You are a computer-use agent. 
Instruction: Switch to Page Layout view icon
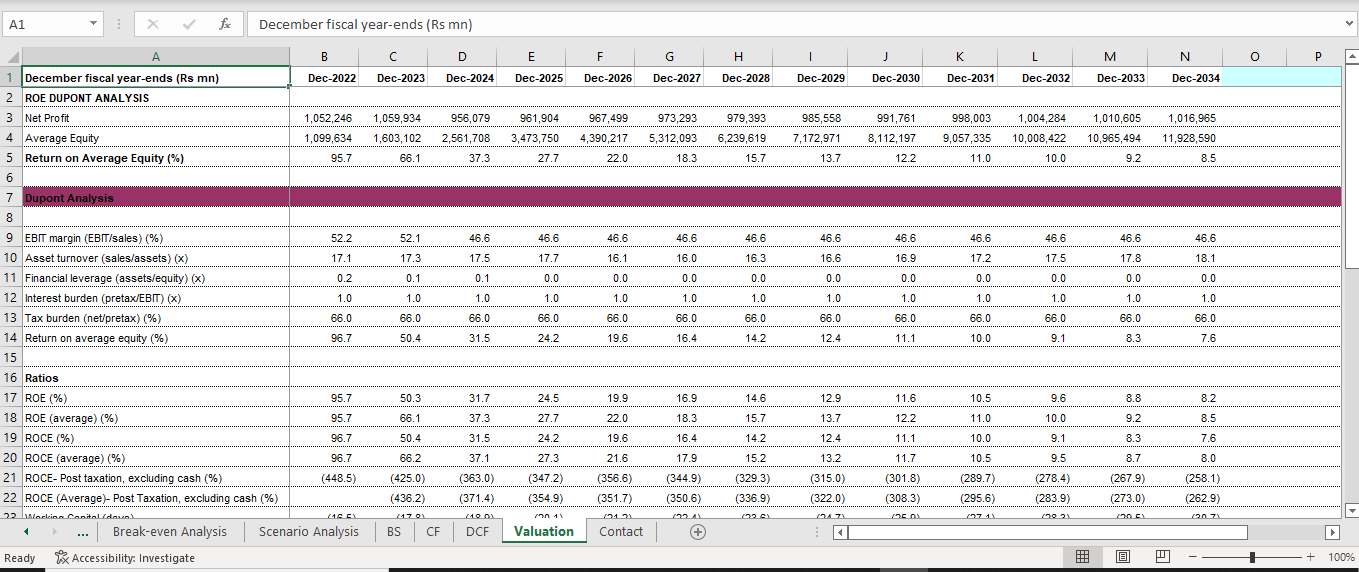pos(1121,557)
